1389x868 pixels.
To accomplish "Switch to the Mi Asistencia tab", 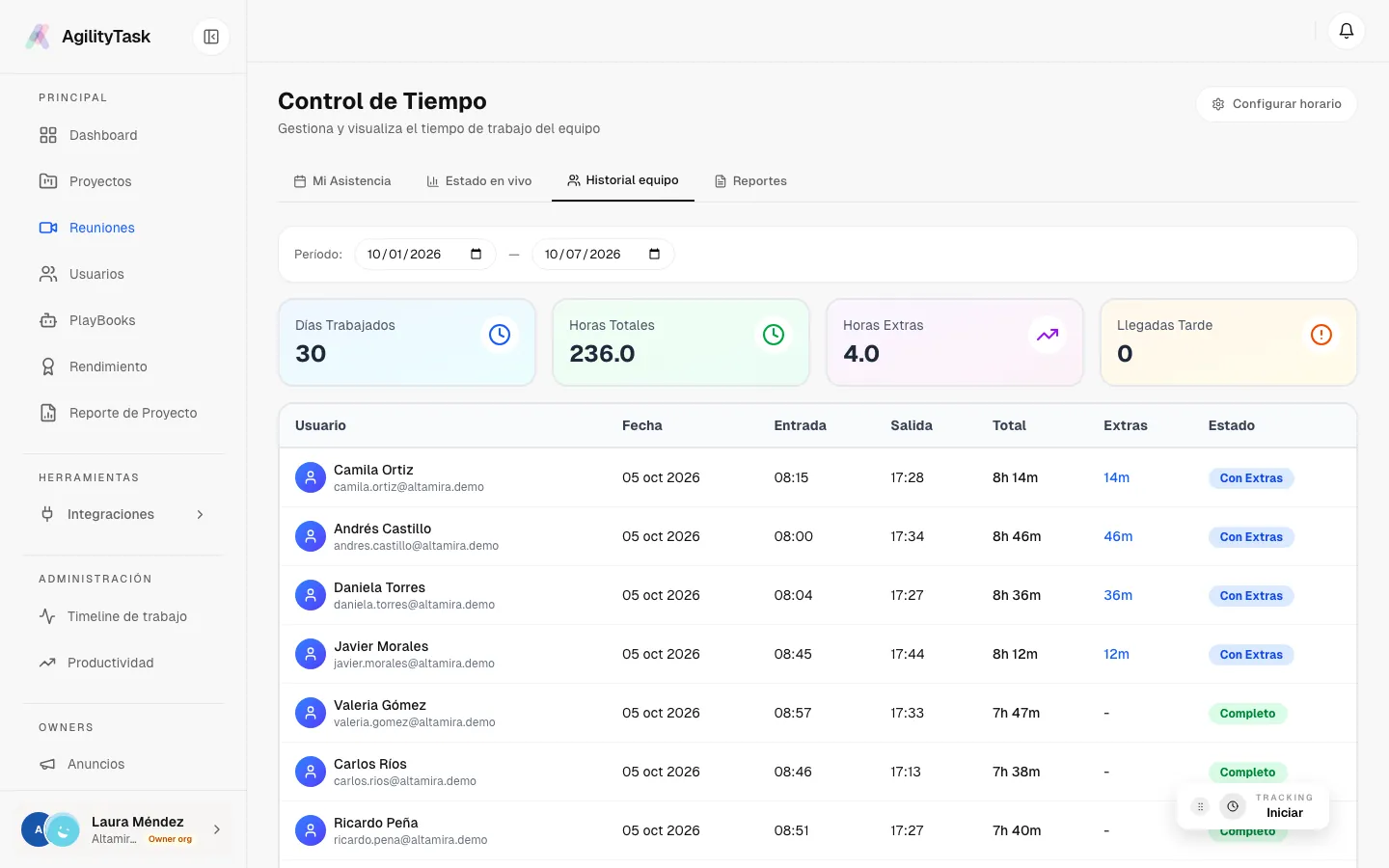I will (x=342, y=181).
